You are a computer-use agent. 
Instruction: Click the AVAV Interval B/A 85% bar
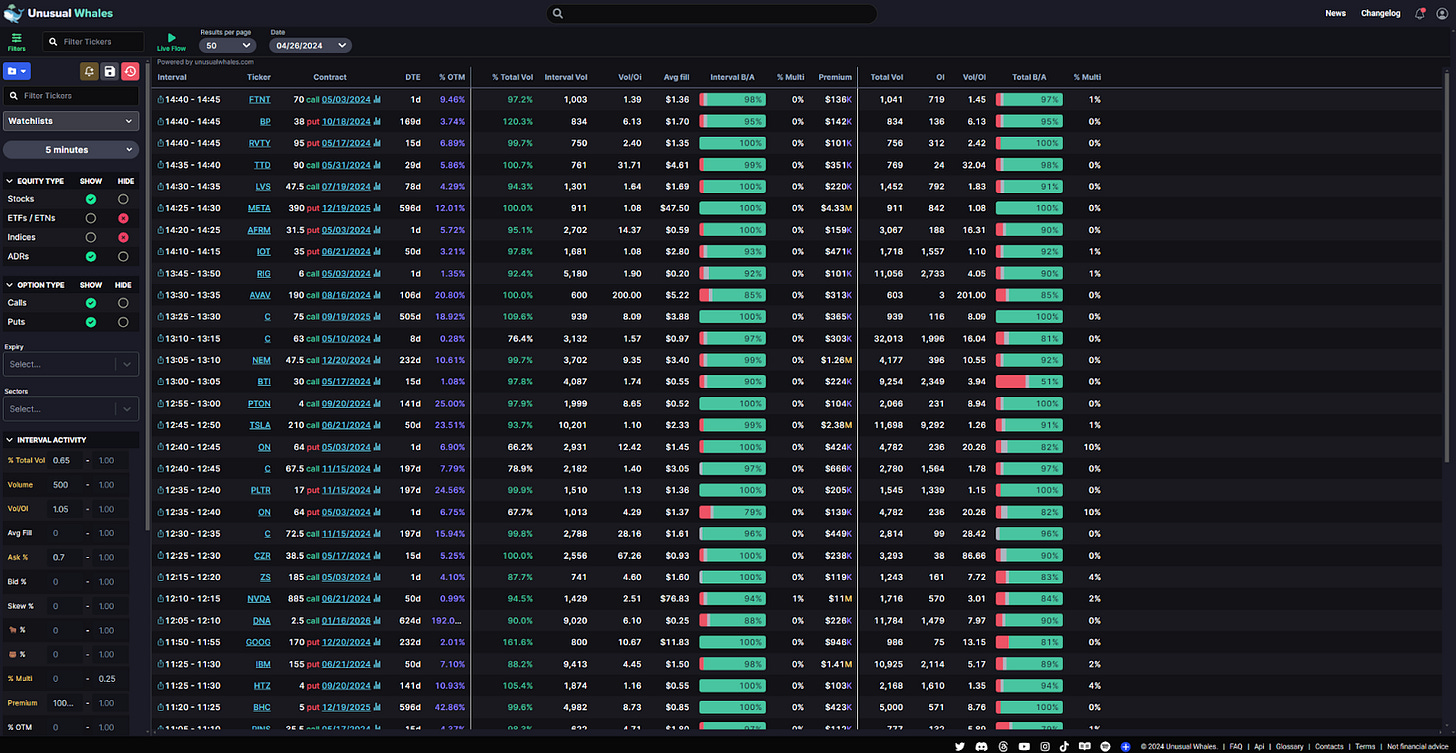coord(732,295)
